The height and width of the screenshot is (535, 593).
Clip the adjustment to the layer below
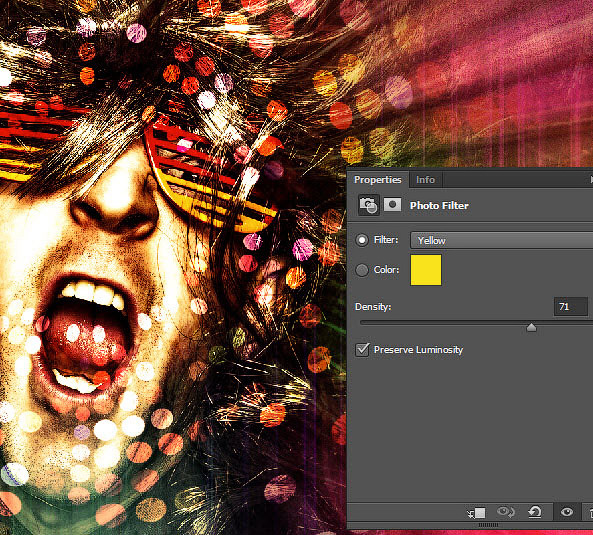pos(476,513)
